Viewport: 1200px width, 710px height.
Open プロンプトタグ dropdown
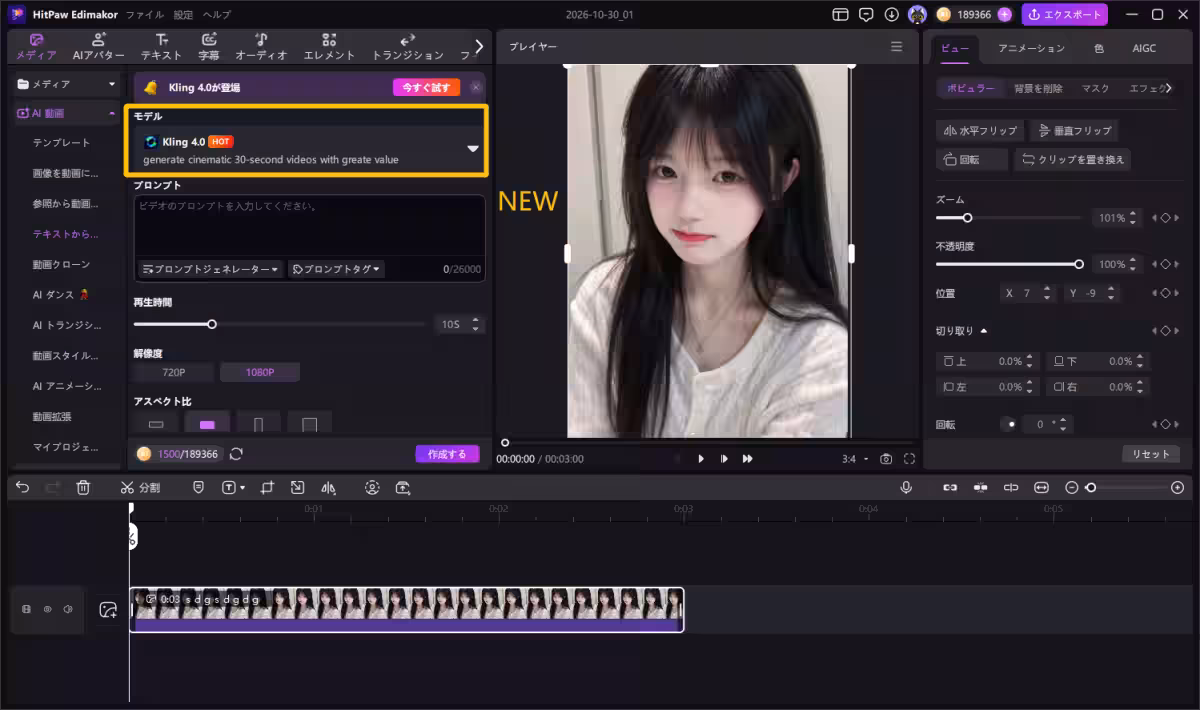point(335,269)
